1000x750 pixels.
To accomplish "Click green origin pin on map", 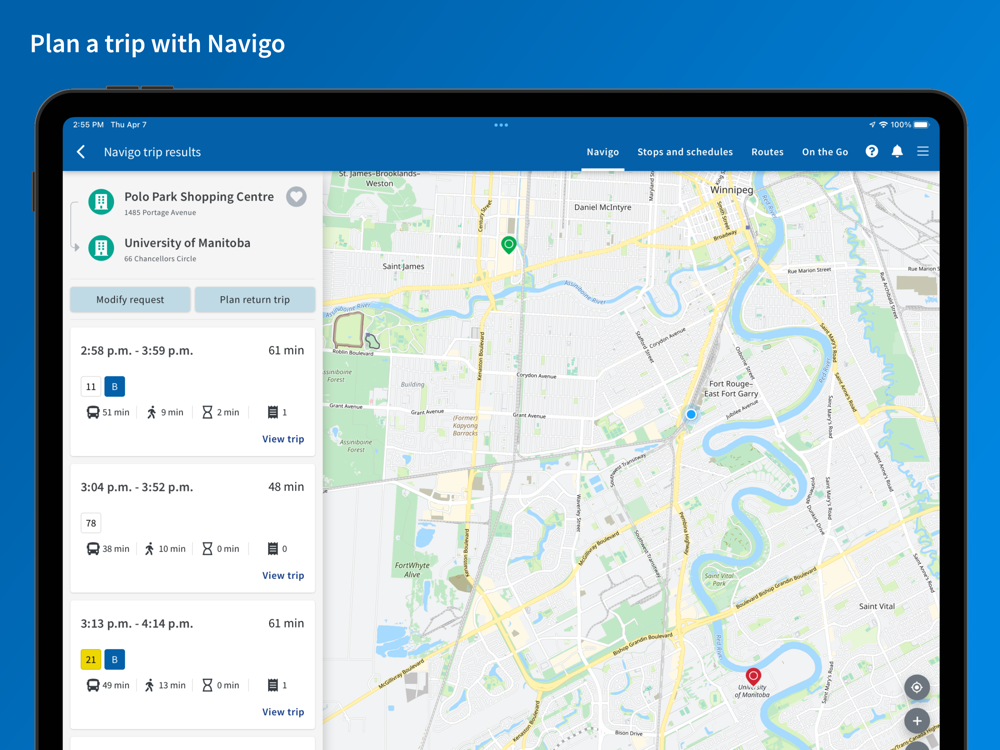I will tap(508, 245).
